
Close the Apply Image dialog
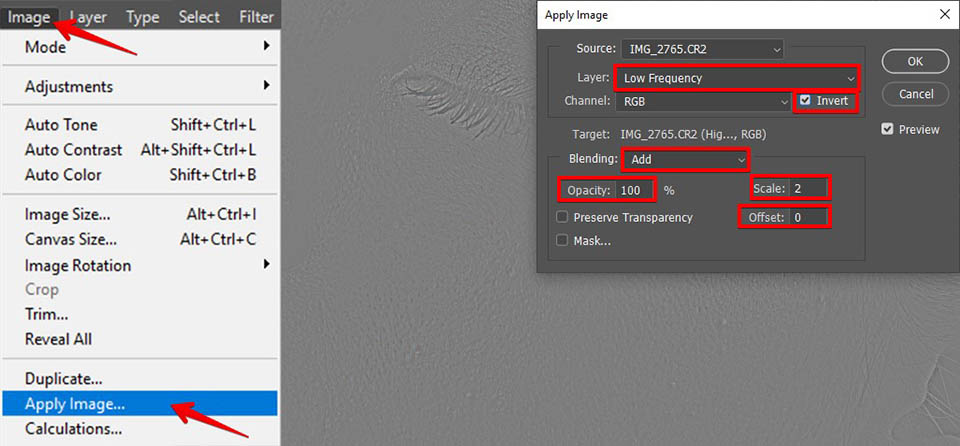[x=945, y=15]
